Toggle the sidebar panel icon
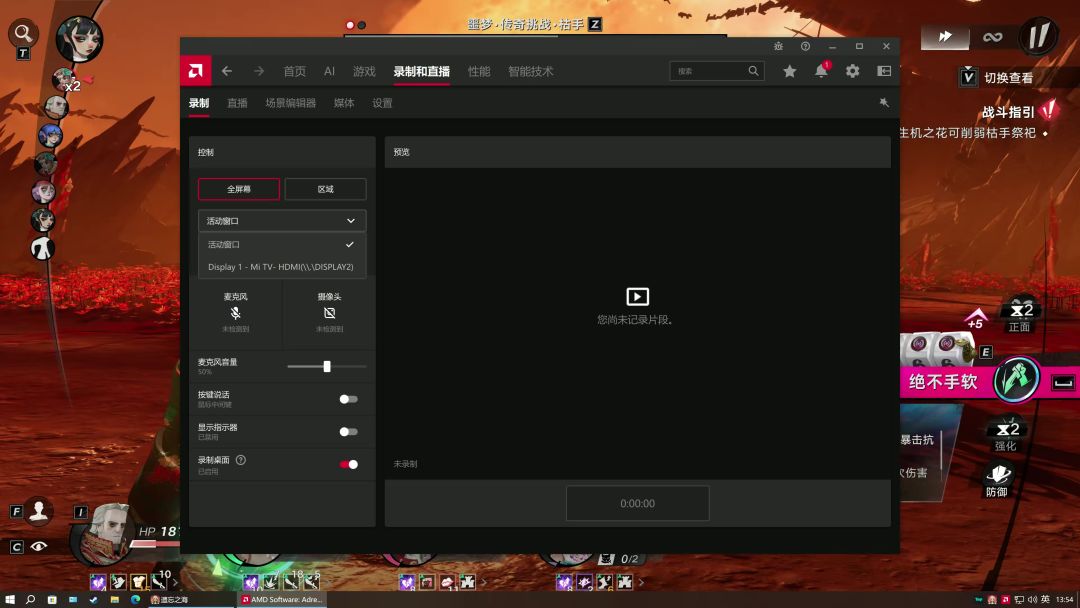This screenshot has width=1080, height=608. tap(884, 71)
